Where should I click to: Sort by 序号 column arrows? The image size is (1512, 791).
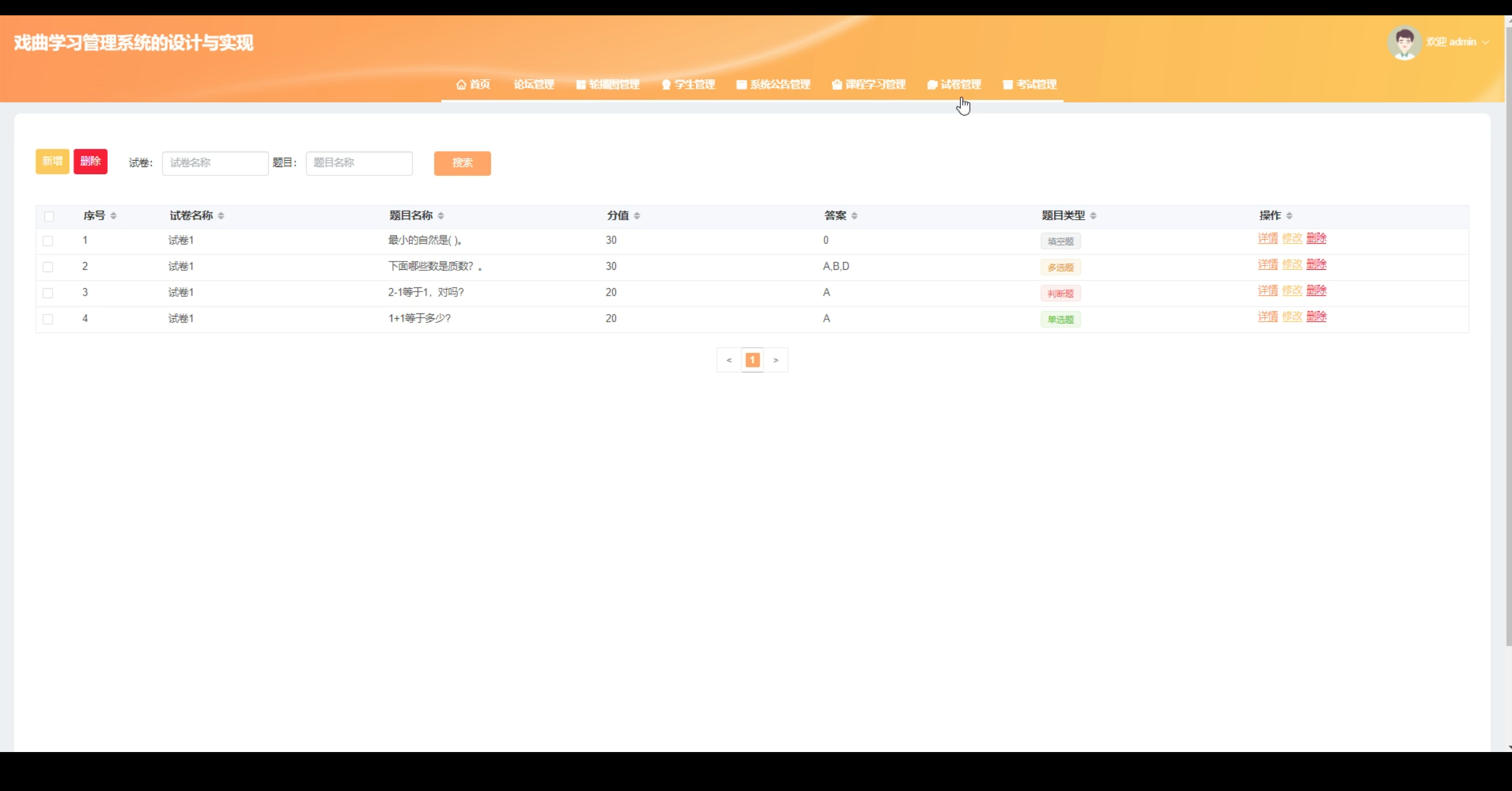(x=113, y=215)
